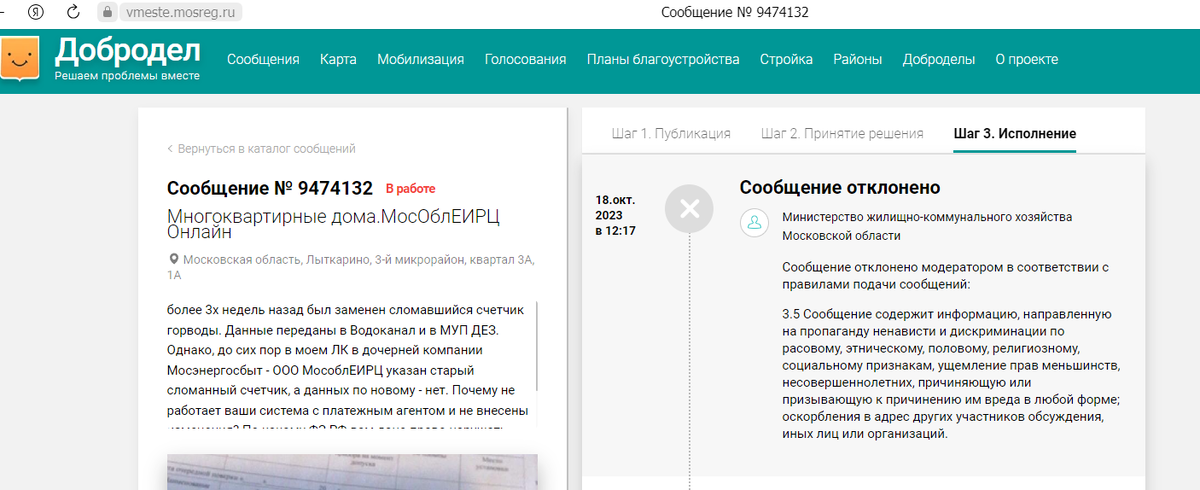The height and width of the screenshot is (490, 1200).
Task: Open the Карта menu item
Action: tap(338, 59)
